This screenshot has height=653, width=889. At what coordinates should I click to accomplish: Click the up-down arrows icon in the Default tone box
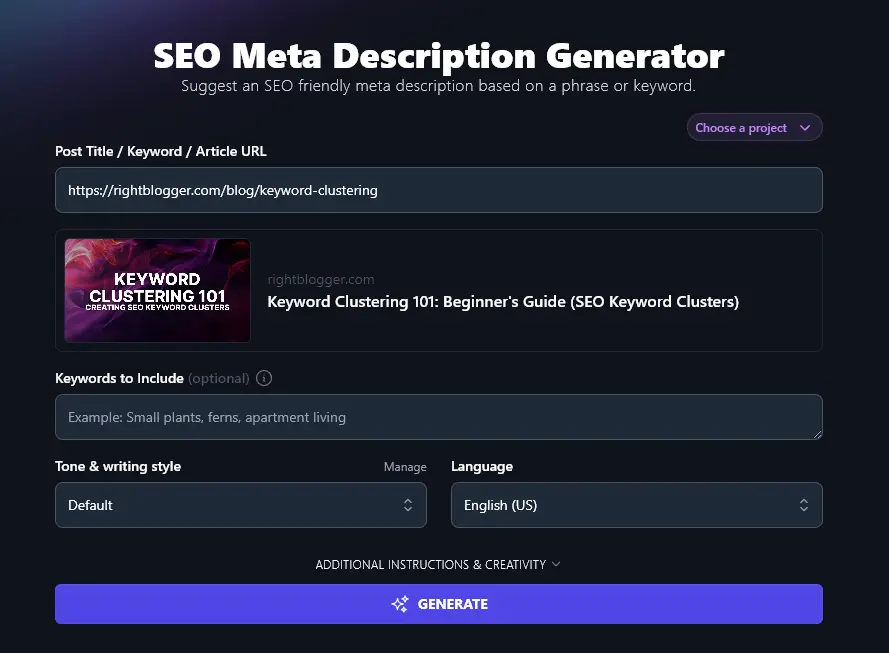(x=408, y=505)
